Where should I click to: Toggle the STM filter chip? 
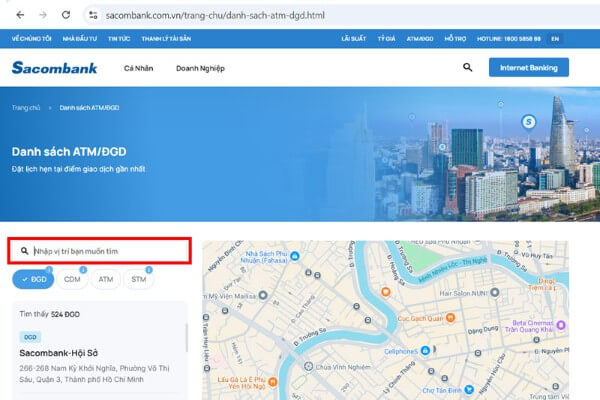139,279
